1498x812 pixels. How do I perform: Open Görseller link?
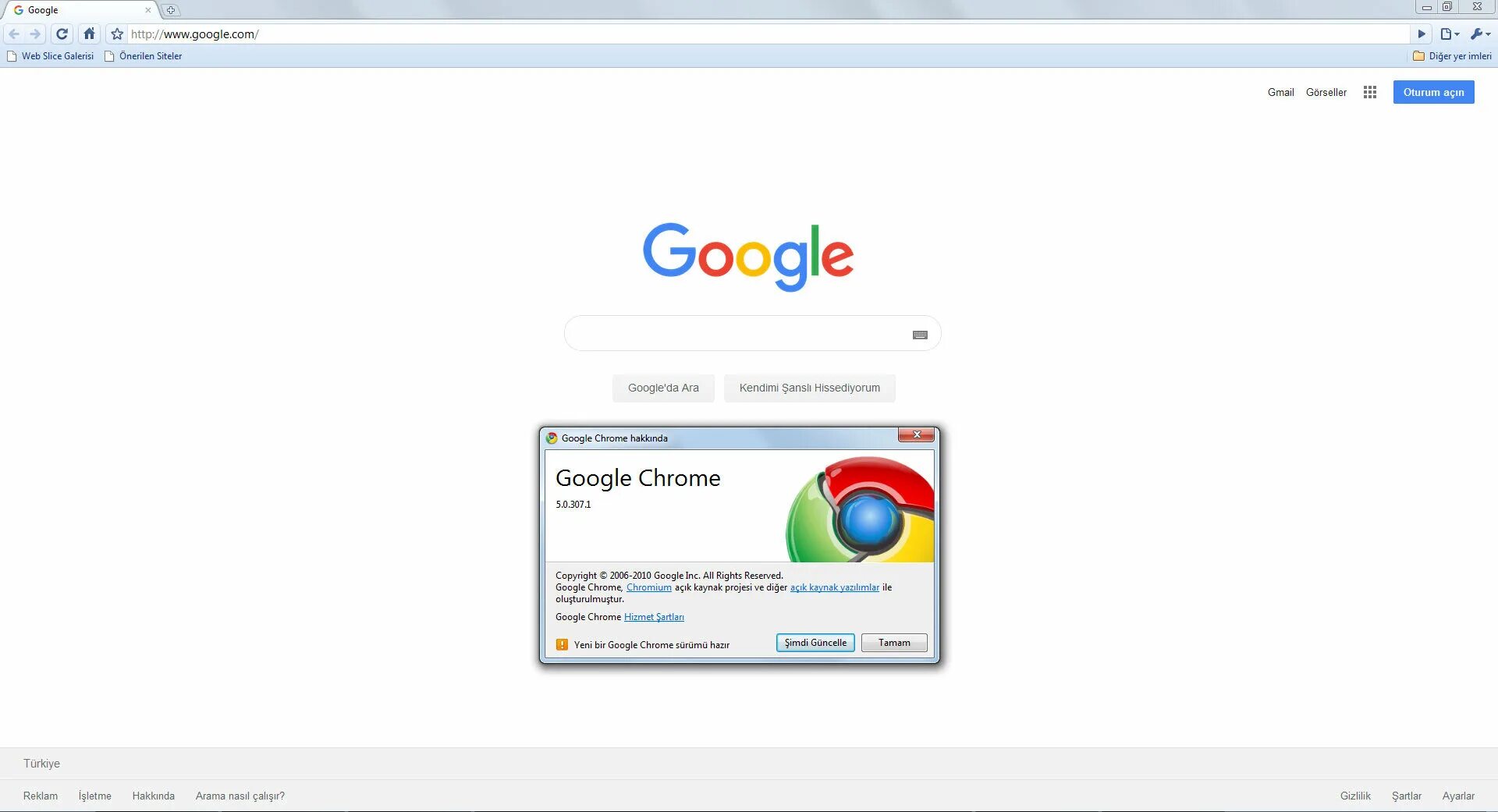[x=1326, y=92]
